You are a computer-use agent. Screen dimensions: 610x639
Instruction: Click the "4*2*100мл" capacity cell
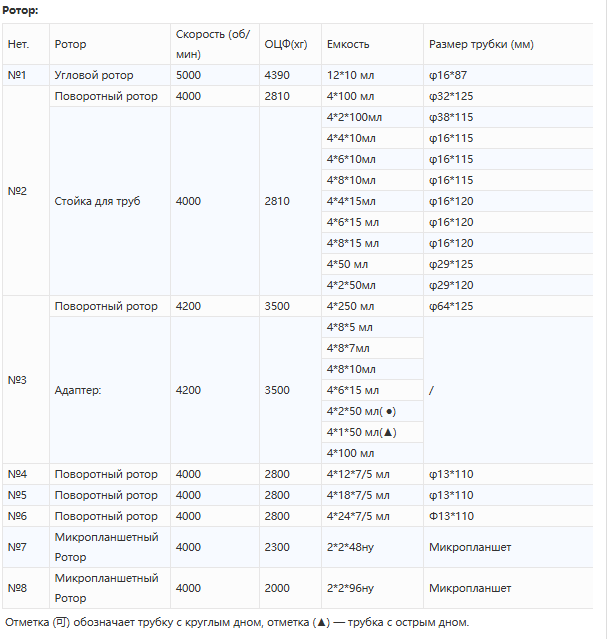354,117
